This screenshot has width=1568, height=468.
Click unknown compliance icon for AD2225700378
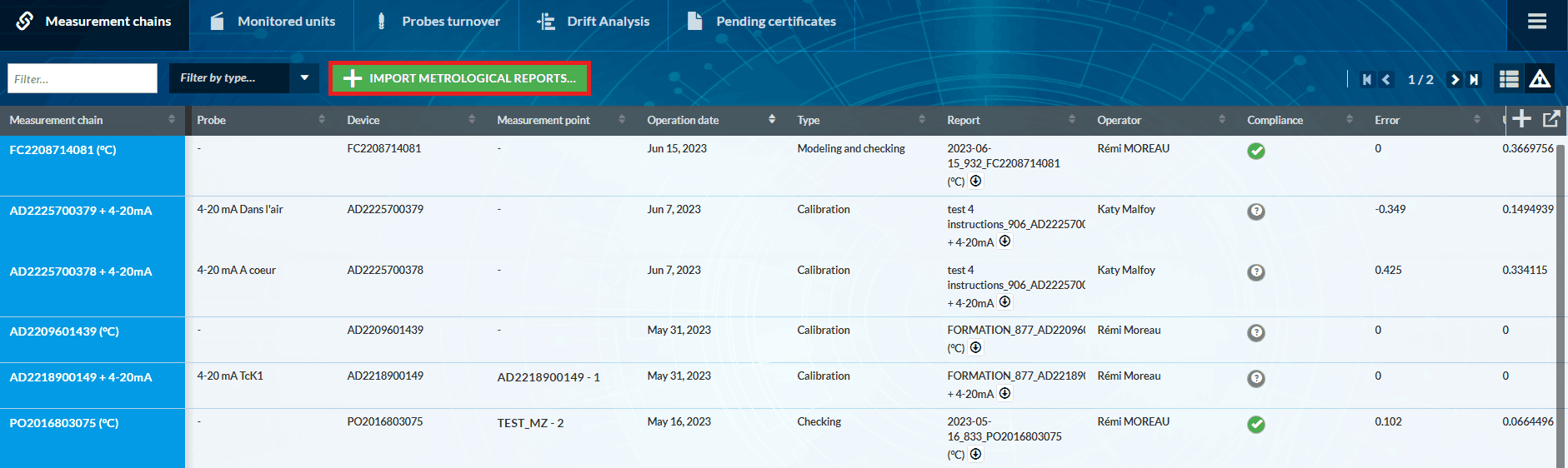(x=1256, y=272)
